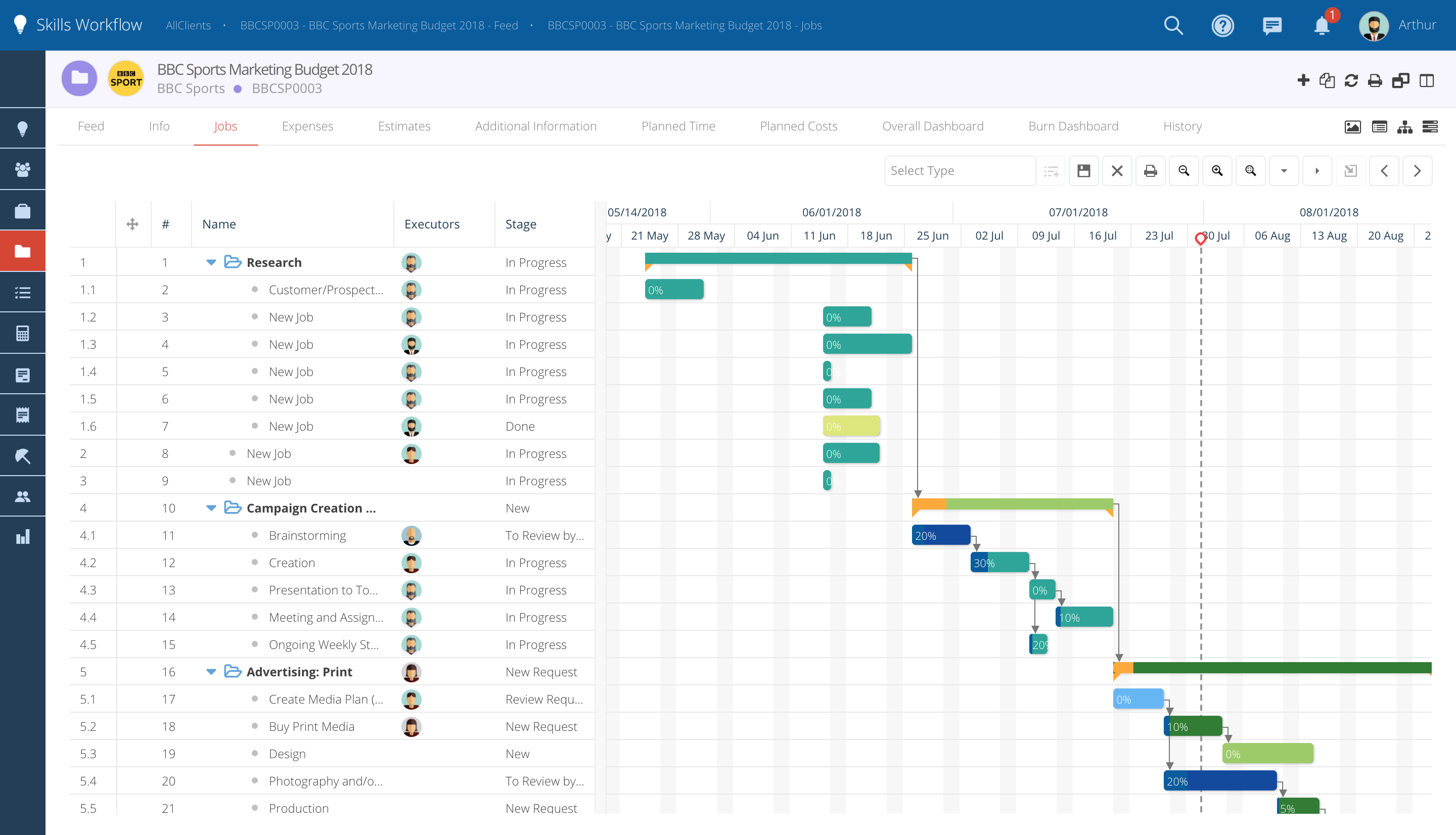Collapse the Research group row
This screenshot has width=1456, height=835.
(x=211, y=262)
